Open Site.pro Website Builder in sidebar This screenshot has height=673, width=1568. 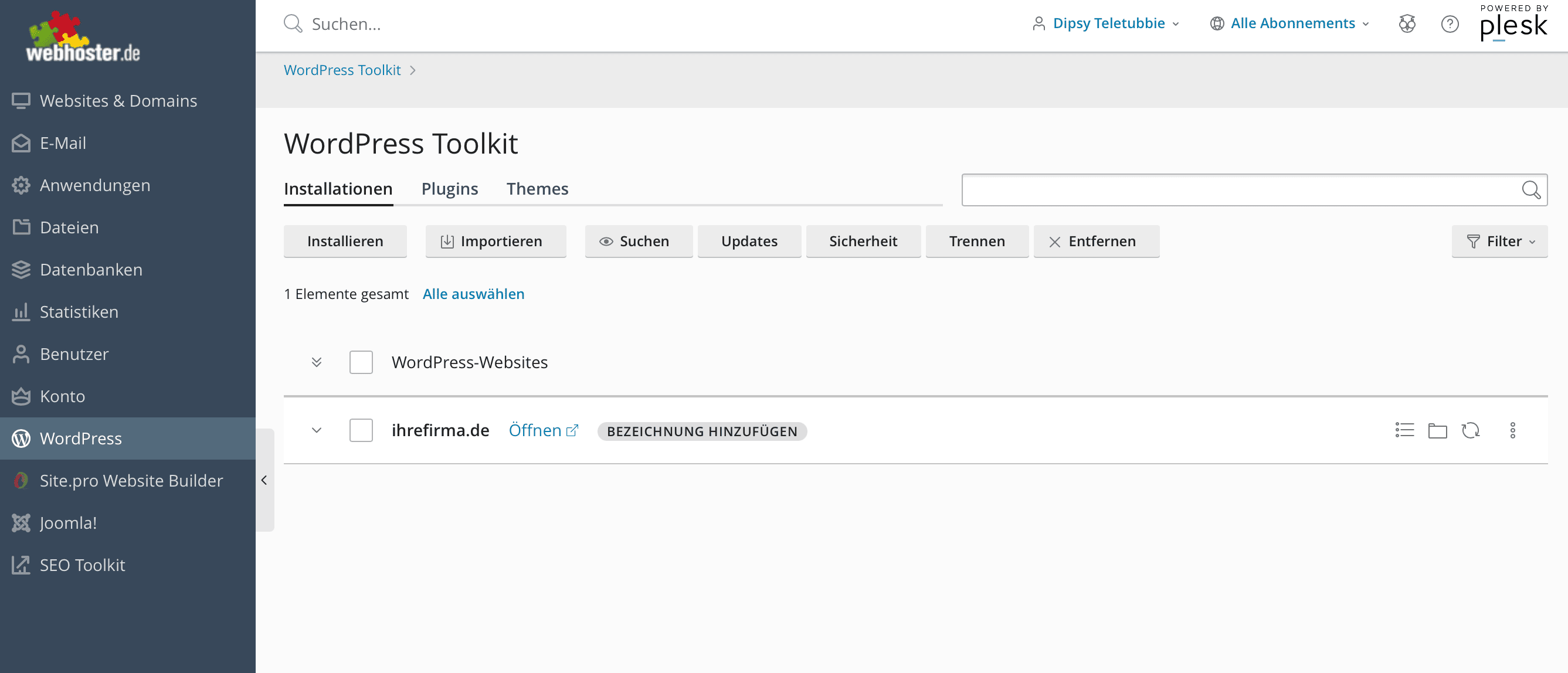click(131, 481)
